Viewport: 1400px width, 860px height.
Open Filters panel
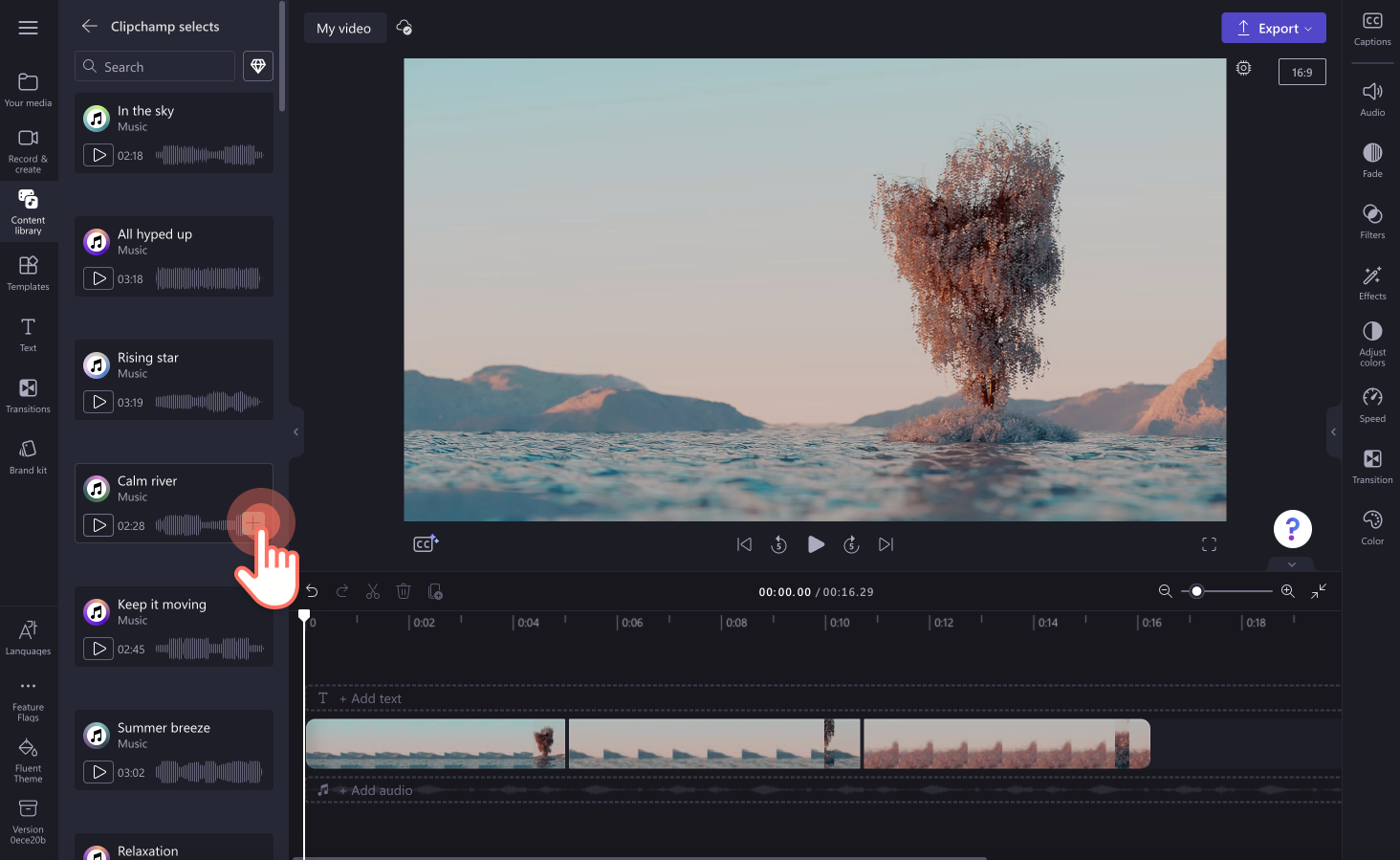pyautogui.click(x=1372, y=222)
